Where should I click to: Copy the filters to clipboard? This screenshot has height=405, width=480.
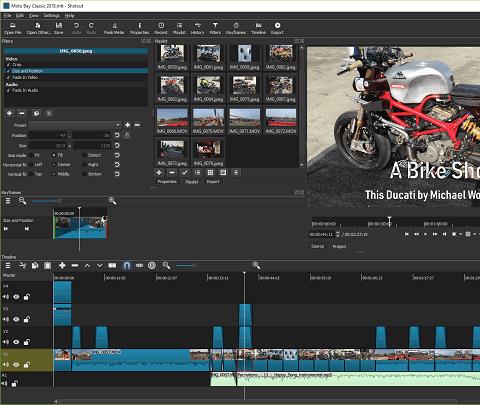[x=36, y=113]
